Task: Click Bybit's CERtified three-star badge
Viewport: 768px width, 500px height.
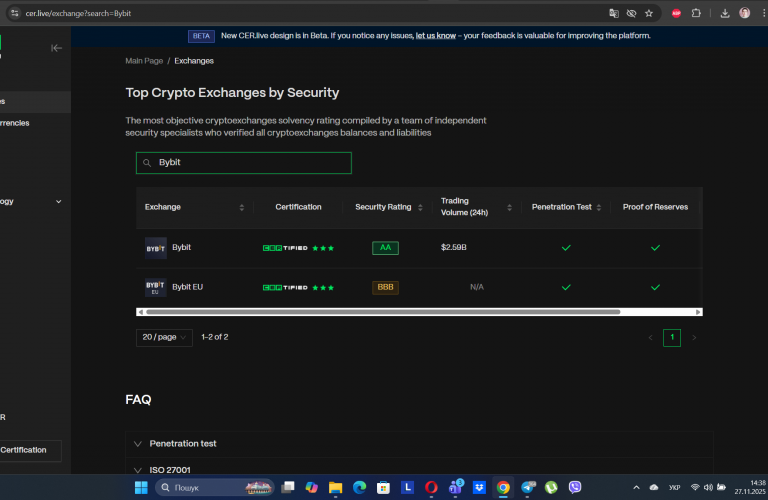Action: 298,248
